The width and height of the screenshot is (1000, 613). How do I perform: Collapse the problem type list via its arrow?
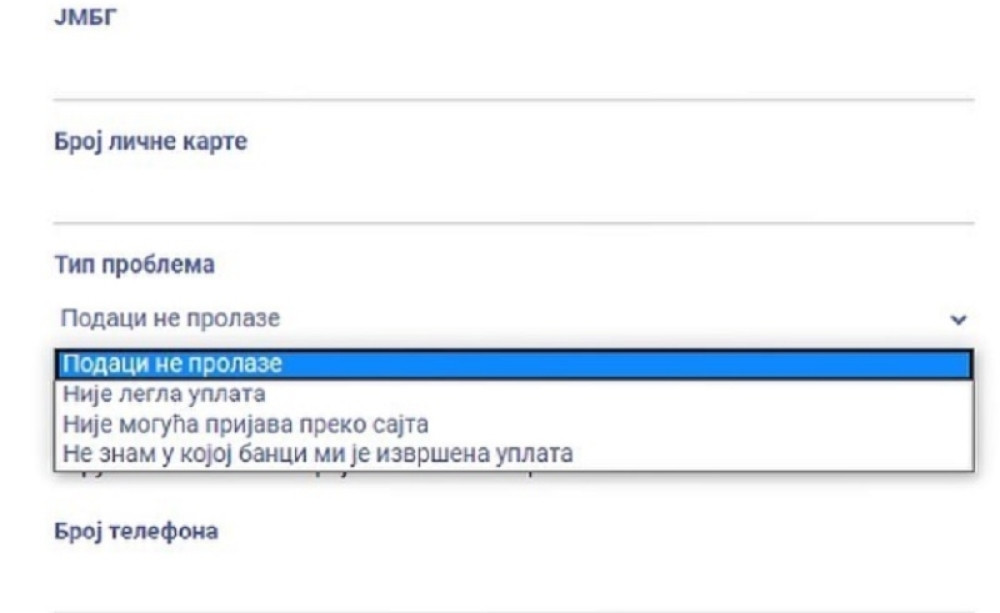point(958,320)
